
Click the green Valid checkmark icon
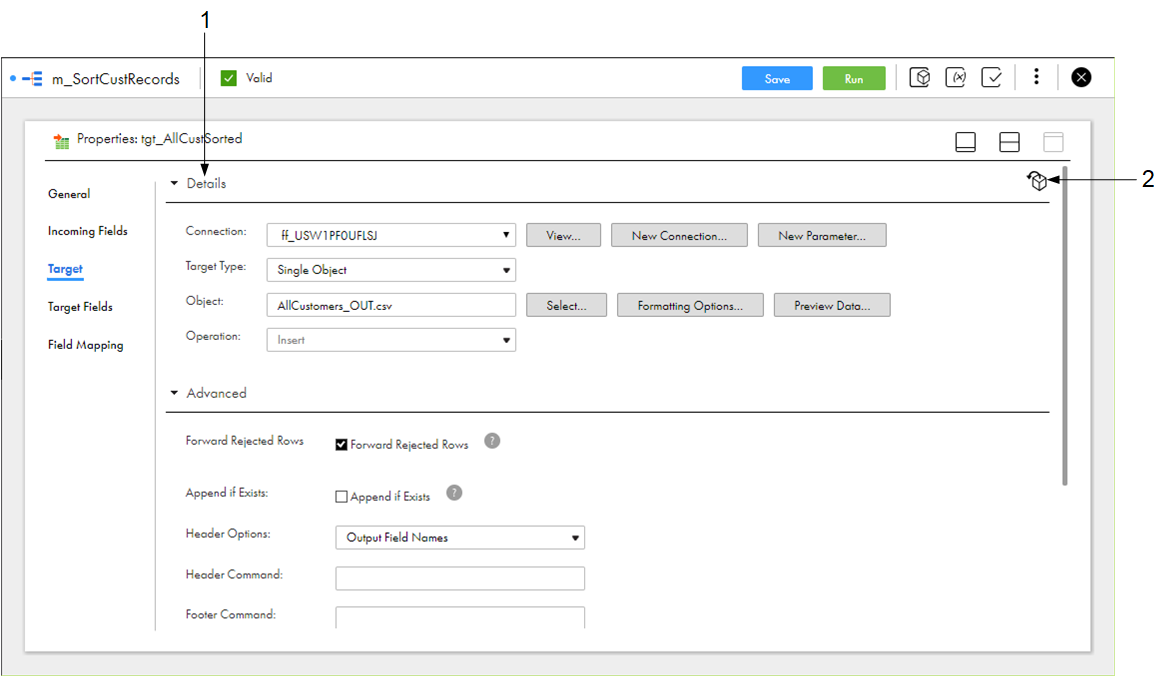tap(229, 78)
